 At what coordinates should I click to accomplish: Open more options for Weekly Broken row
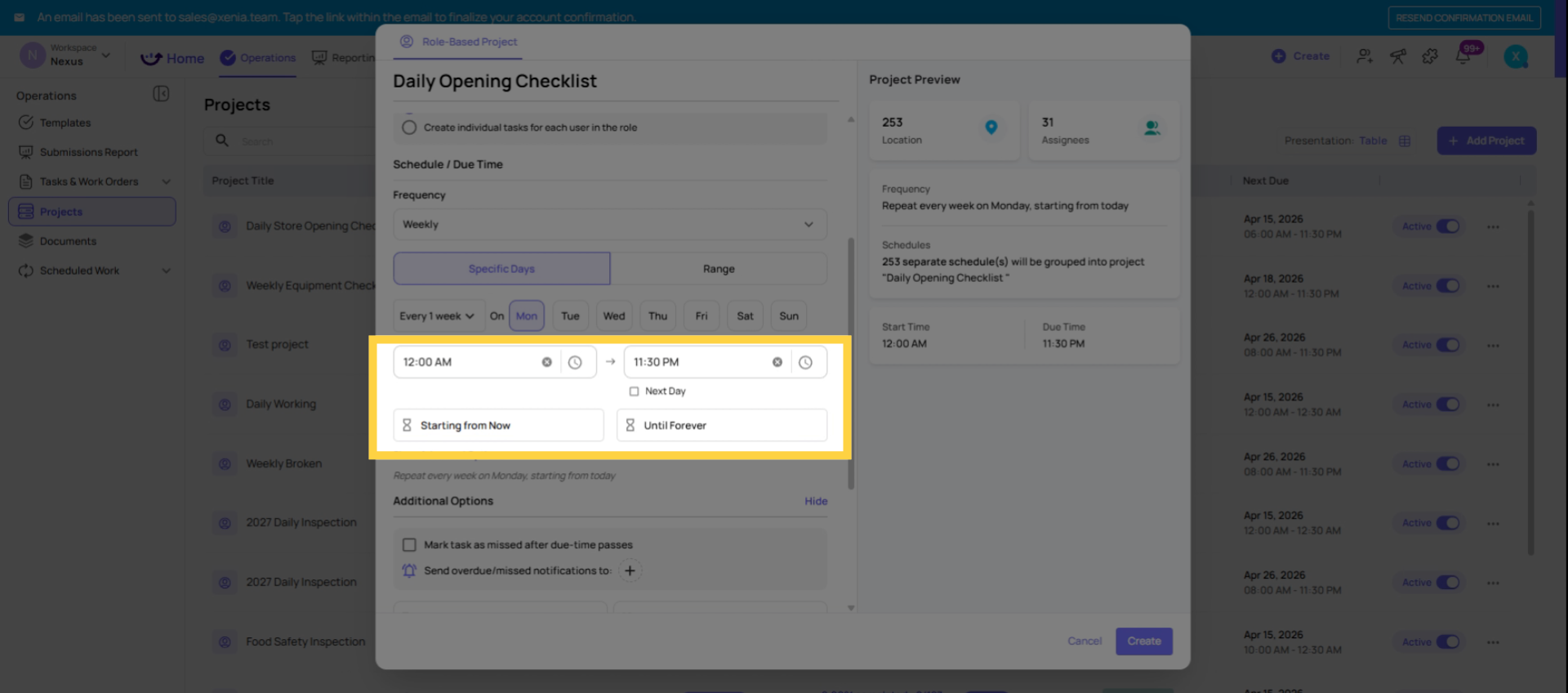pyautogui.click(x=1493, y=464)
